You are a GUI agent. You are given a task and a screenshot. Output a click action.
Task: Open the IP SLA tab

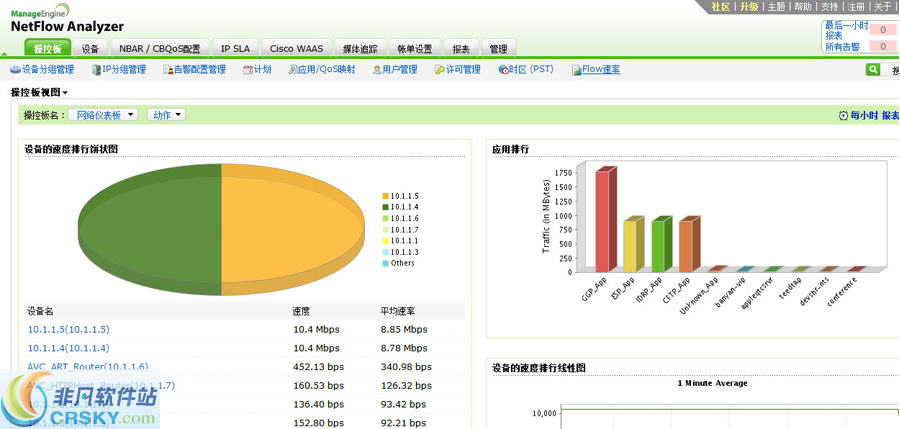click(x=235, y=49)
